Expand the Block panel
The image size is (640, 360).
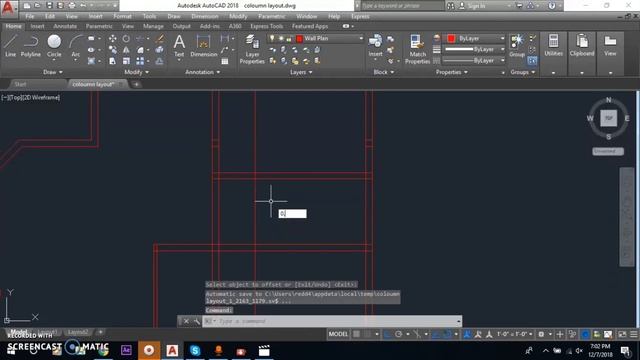384,72
